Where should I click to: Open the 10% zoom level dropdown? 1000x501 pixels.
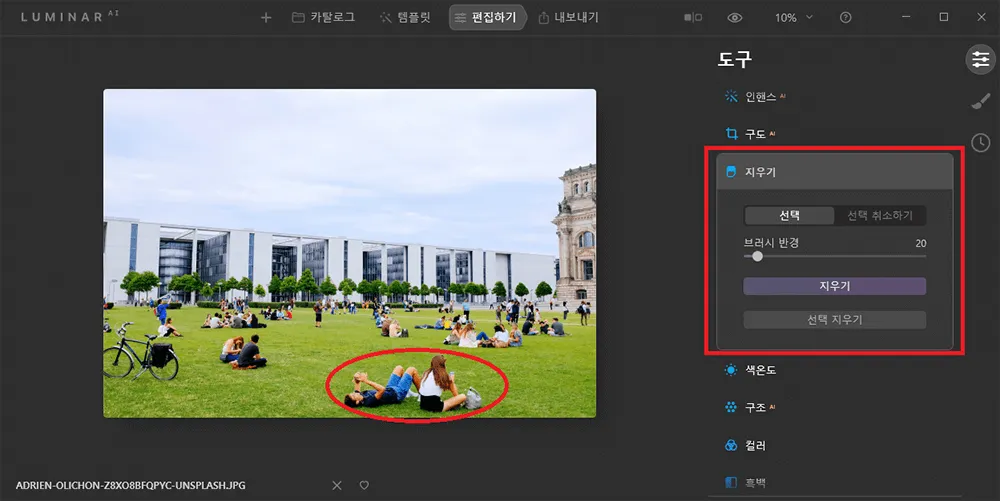pos(794,18)
